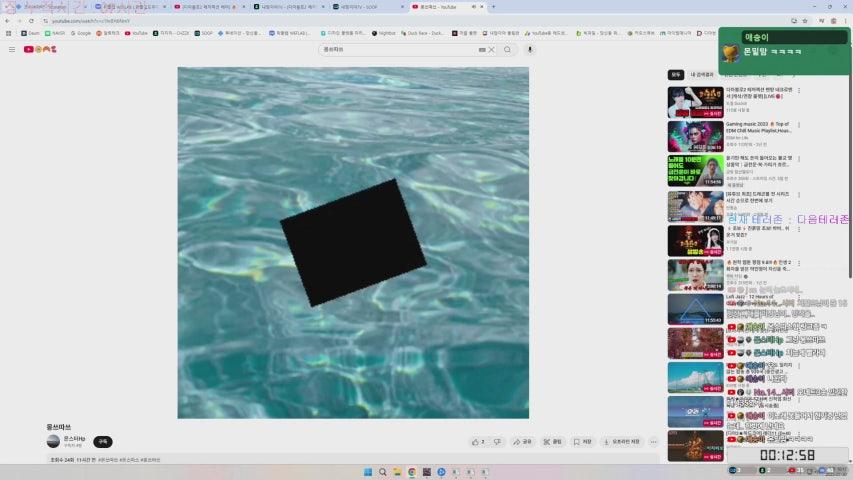
Task: Open Windows taskbar search
Action: (x=382, y=472)
